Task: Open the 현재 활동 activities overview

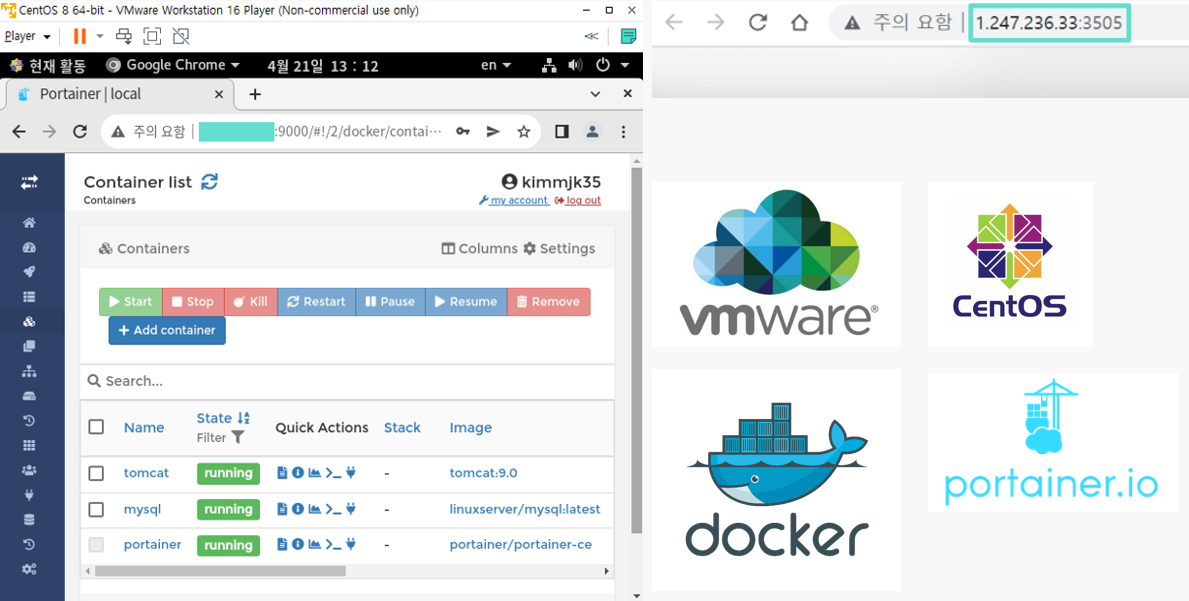Action: [47, 65]
